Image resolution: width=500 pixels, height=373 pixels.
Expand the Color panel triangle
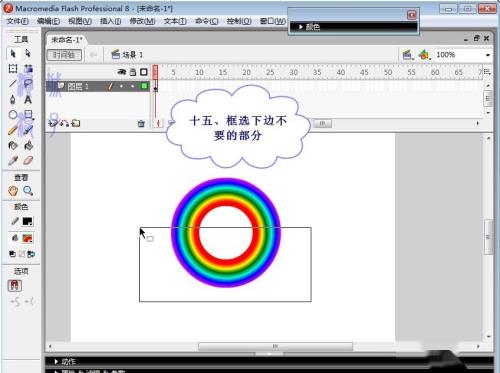point(300,27)
